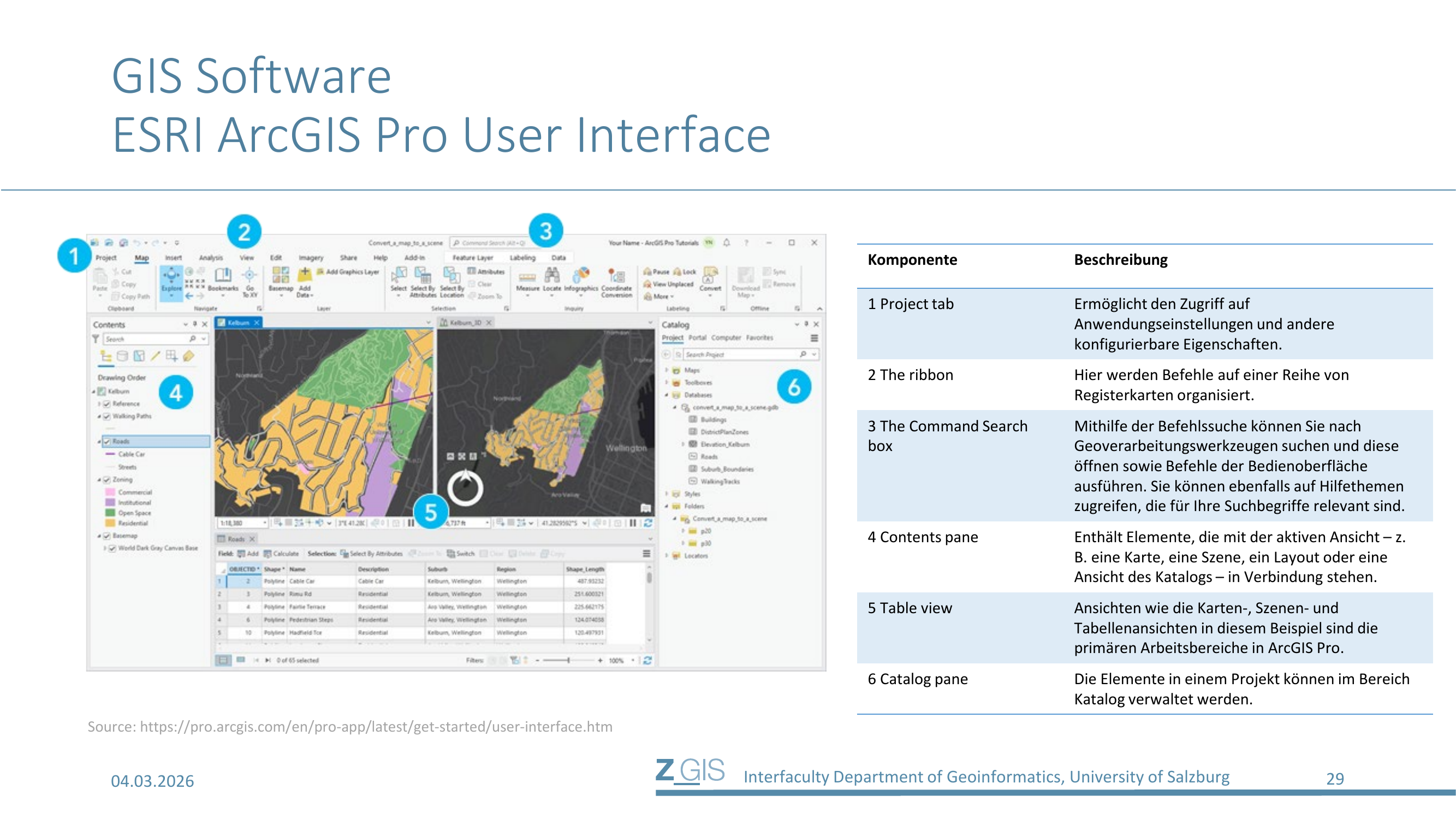The image size is (1456, 819).
Task: Select the Explore navigation tool
Action: pos(171,280)
